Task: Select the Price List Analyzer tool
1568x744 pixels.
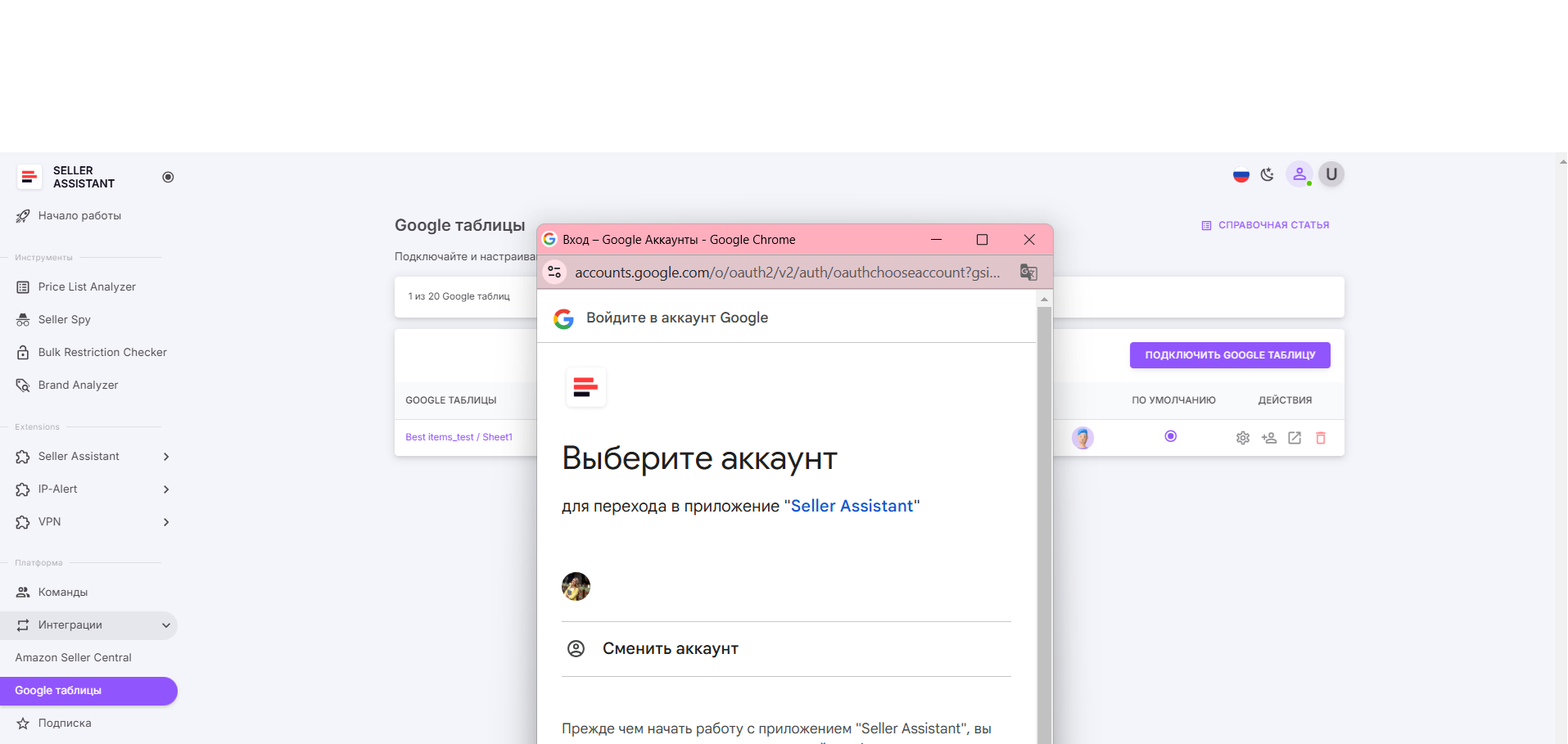Action: (86, 286)
